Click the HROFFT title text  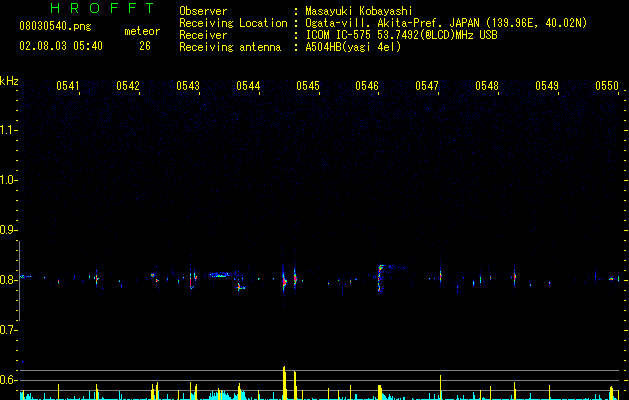(x=103, y=8)
